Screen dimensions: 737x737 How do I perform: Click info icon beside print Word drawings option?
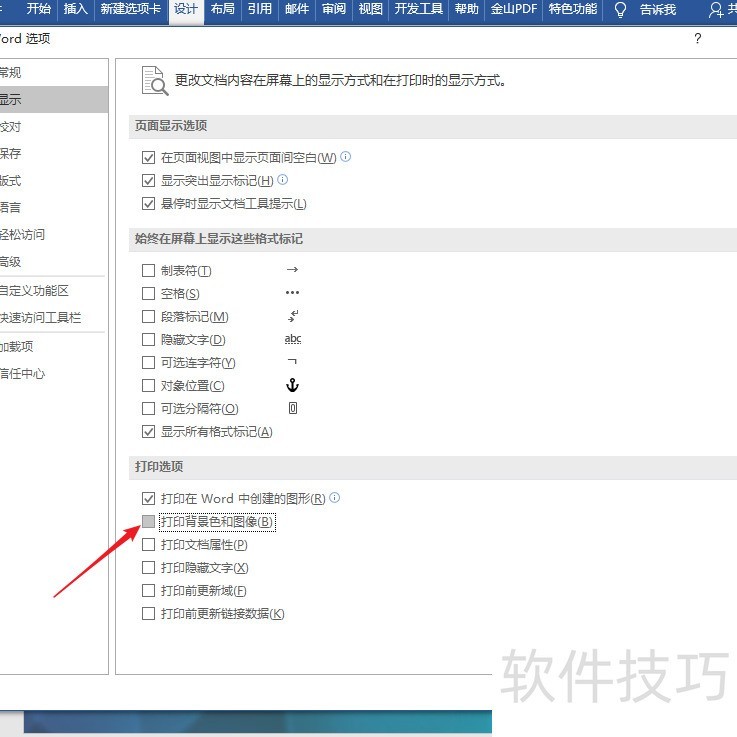pyautogui.click(x=335, y=497)
